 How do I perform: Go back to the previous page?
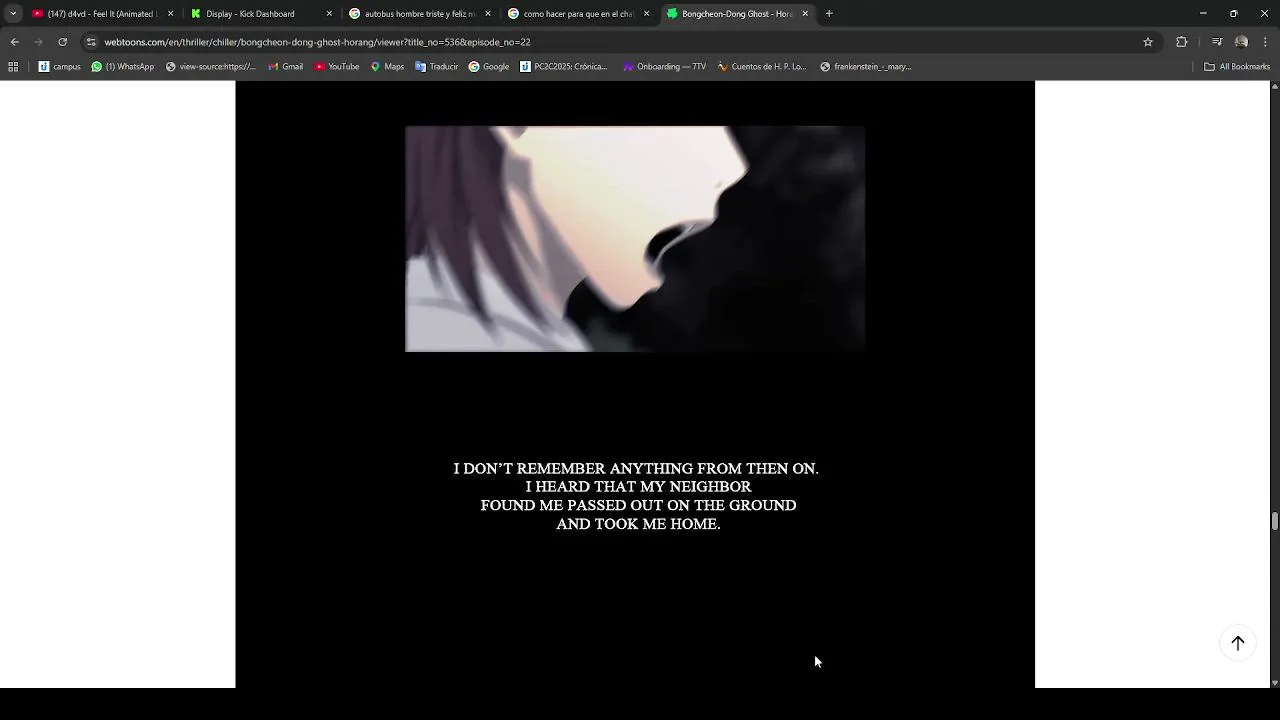14,42
